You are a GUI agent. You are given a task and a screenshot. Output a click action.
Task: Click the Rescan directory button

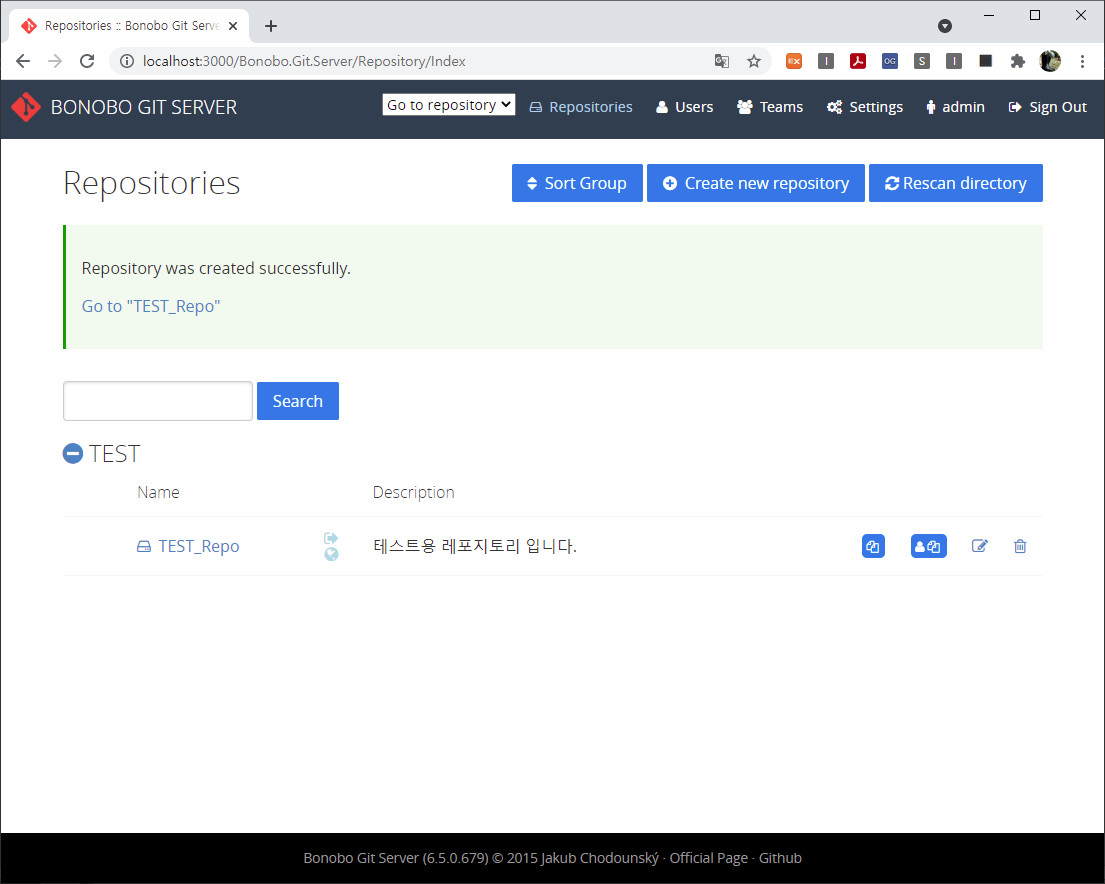pyautogui.click(x=956, y=183)
